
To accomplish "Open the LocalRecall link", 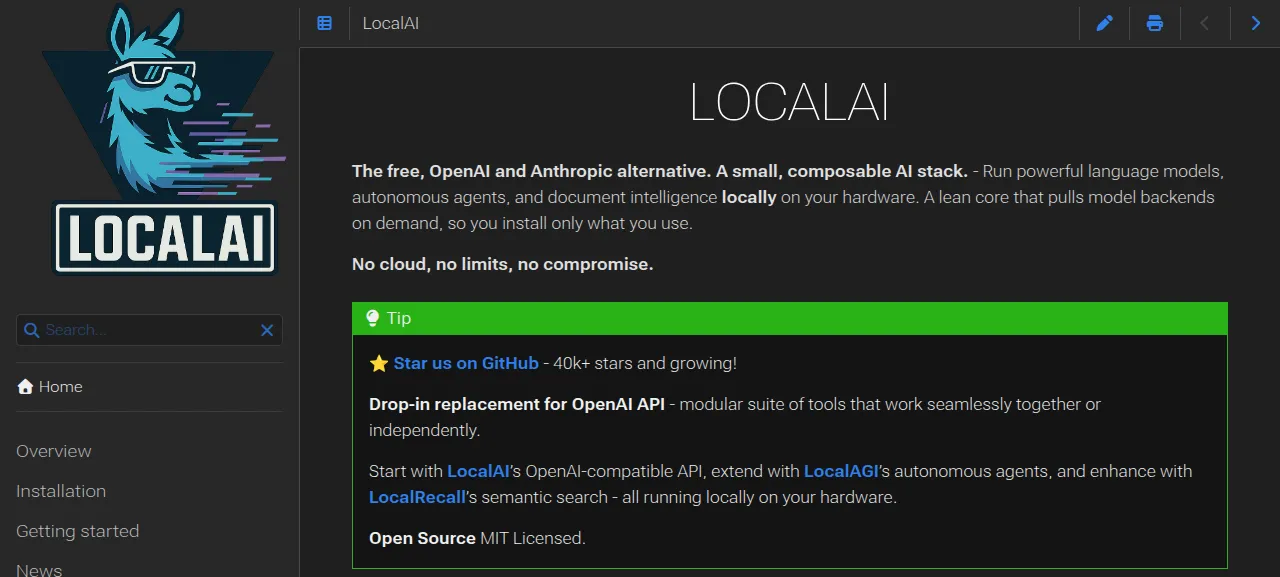I will point(418,497).
